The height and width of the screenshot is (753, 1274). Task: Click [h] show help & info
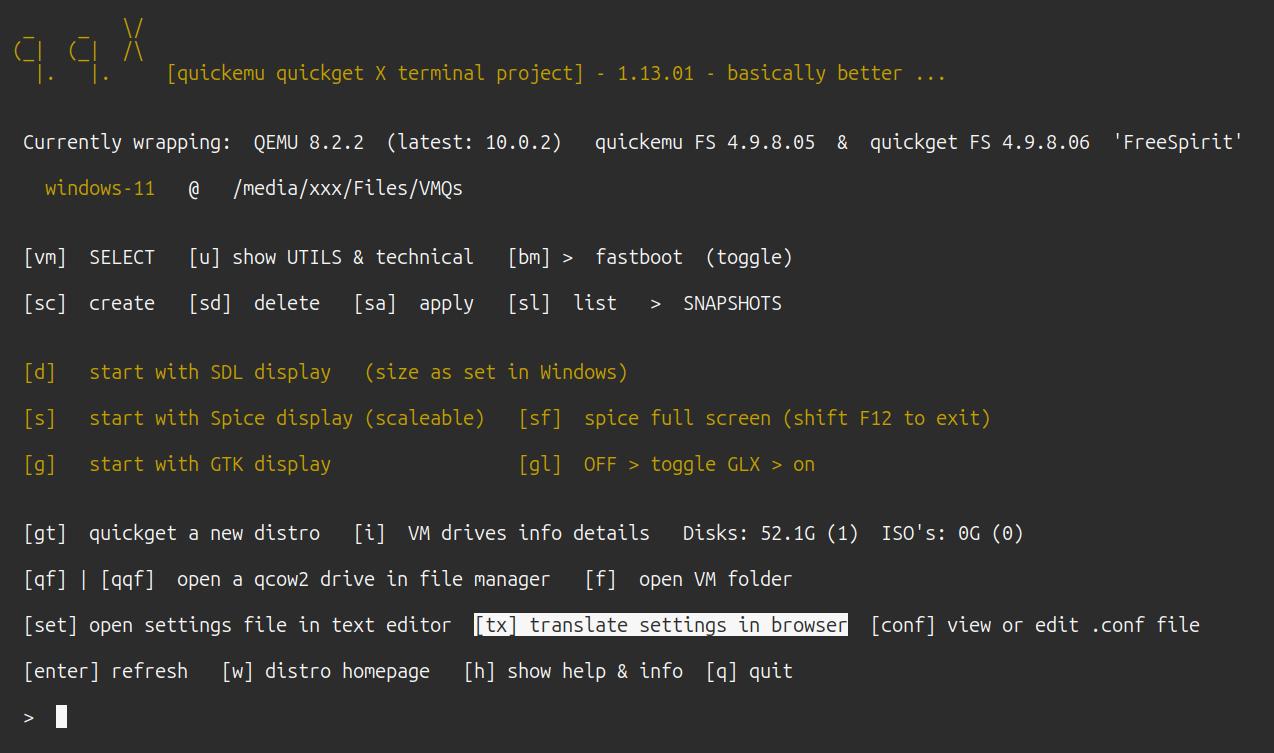[x=573, y=672]
